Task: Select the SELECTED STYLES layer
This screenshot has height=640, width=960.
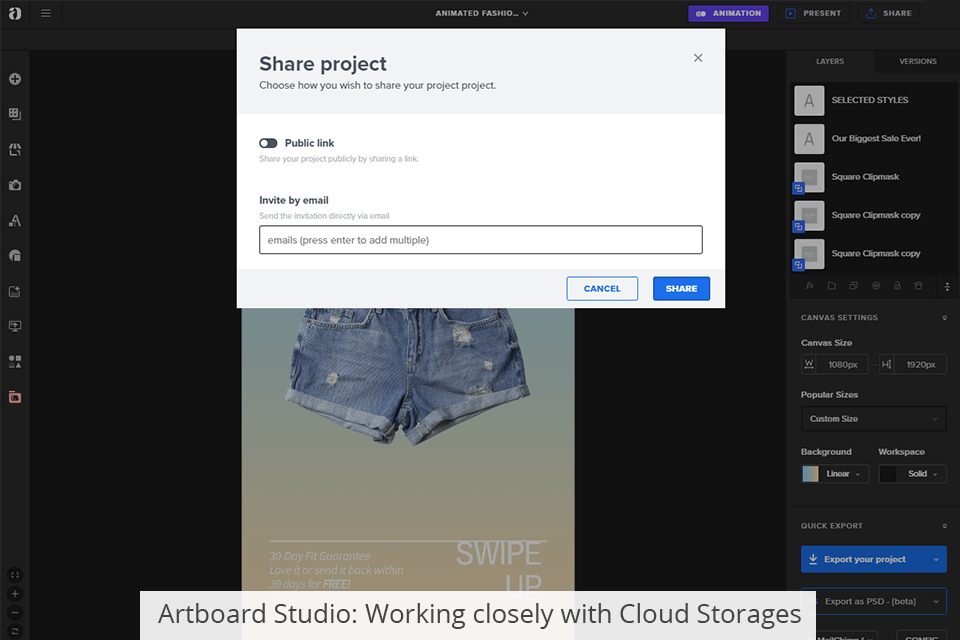Action: tap(874, 100)
